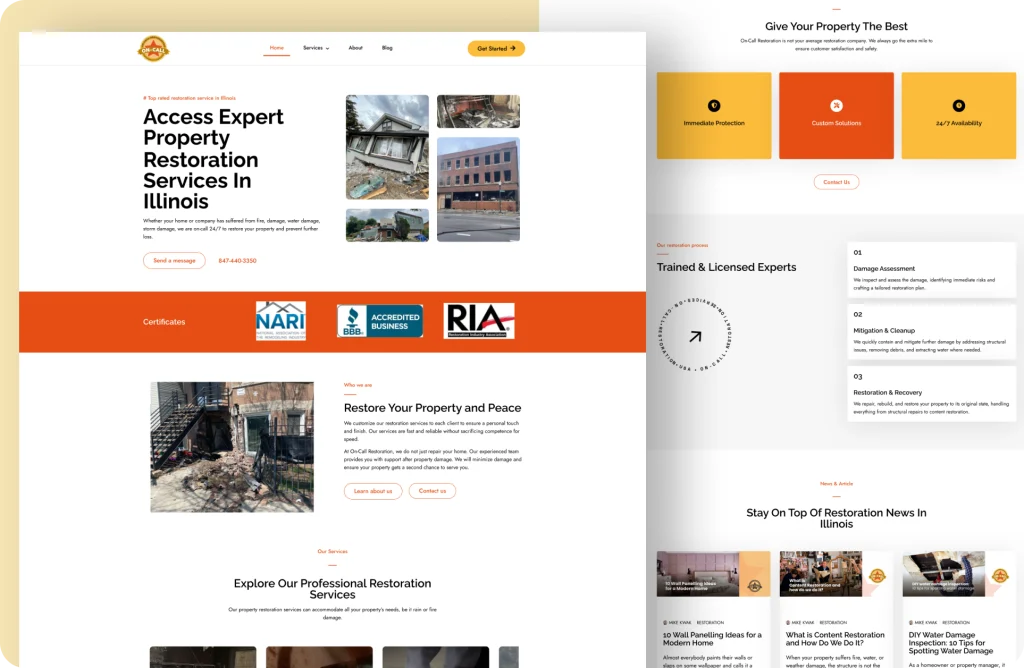Click the circular arrow badge icon
The image size is (1024, 668).
point(695,336)
